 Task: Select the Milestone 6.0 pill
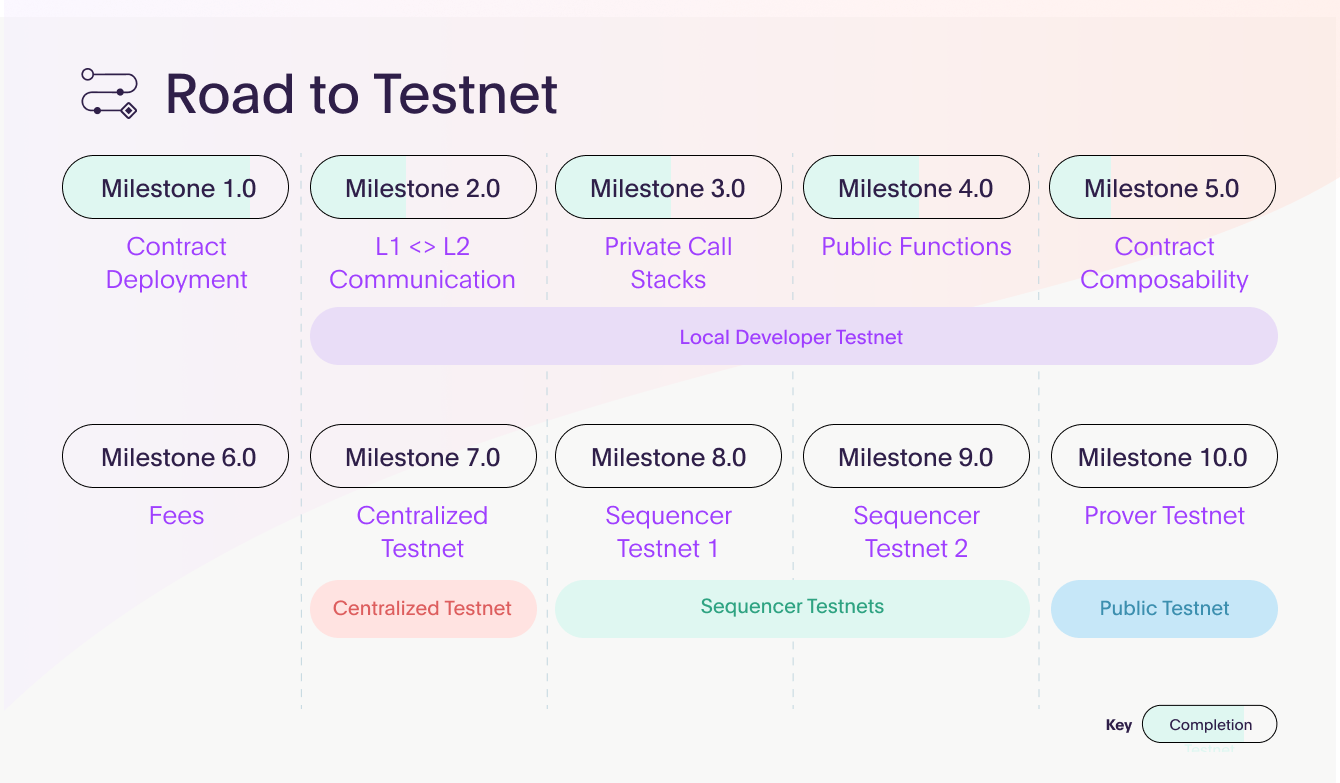pyautogui.click(x=175, y=456)
